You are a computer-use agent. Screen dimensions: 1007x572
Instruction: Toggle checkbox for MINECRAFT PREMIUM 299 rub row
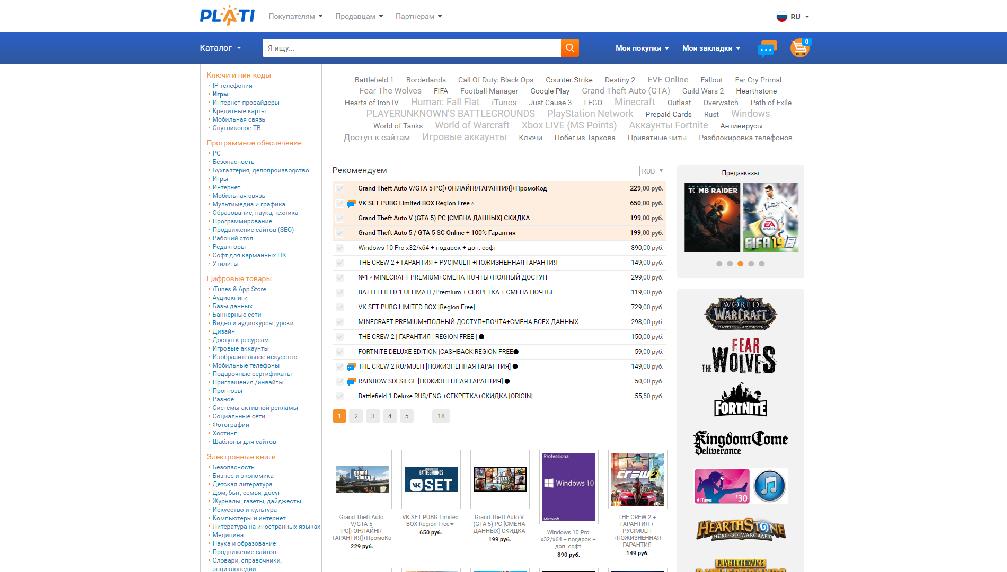coord(340,277)
